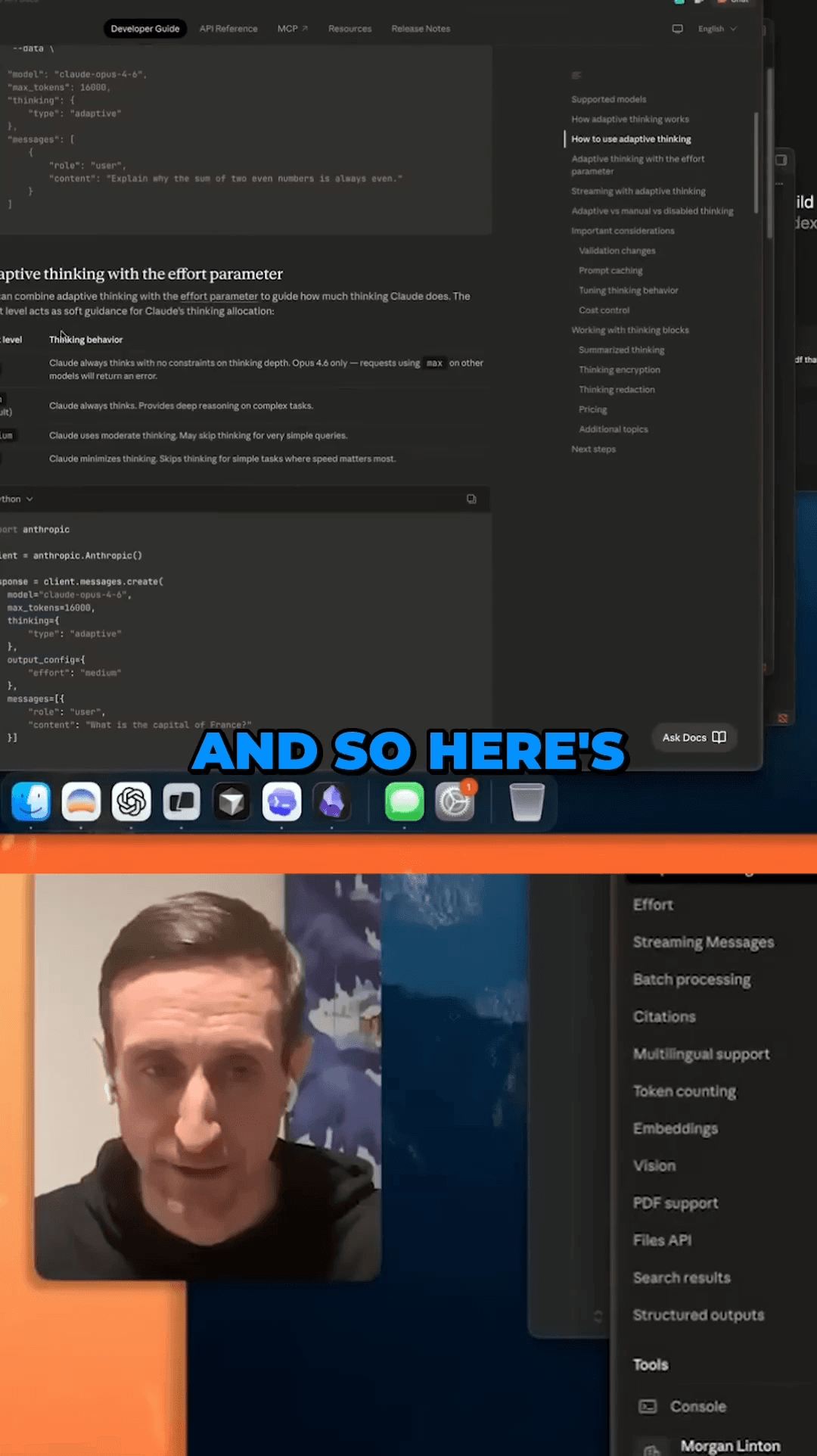Open Structured outputs sidebar item
The image size is (817, 1456).
(698, 1315)
